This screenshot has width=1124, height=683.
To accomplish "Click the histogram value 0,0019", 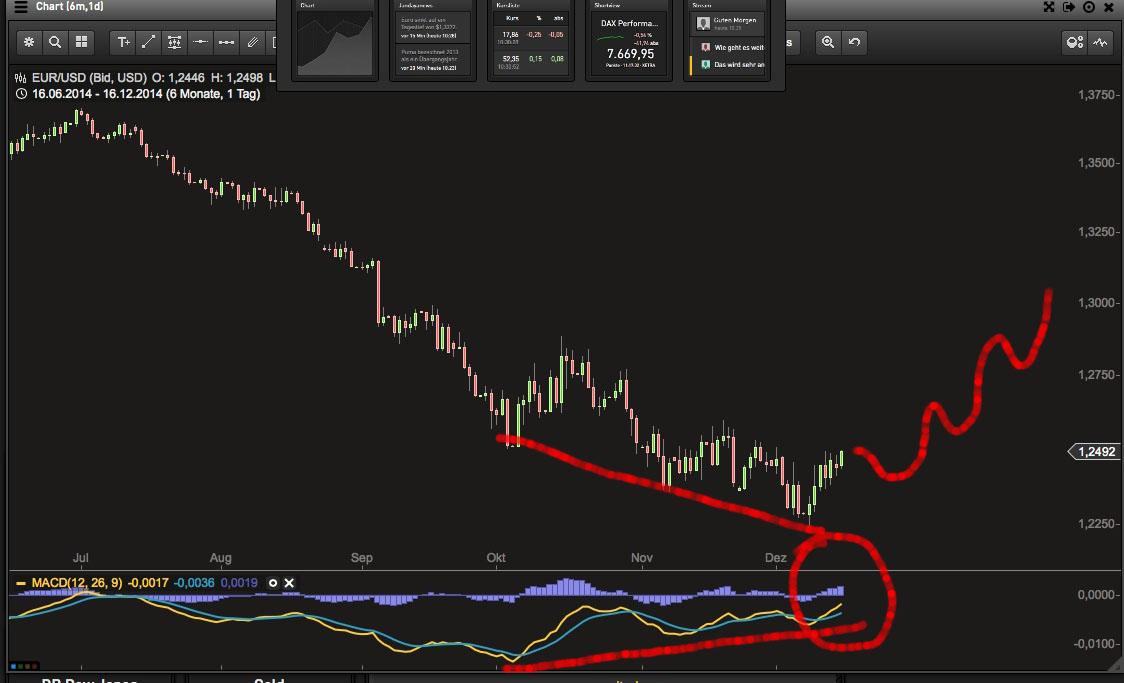I will click(239, 583).
